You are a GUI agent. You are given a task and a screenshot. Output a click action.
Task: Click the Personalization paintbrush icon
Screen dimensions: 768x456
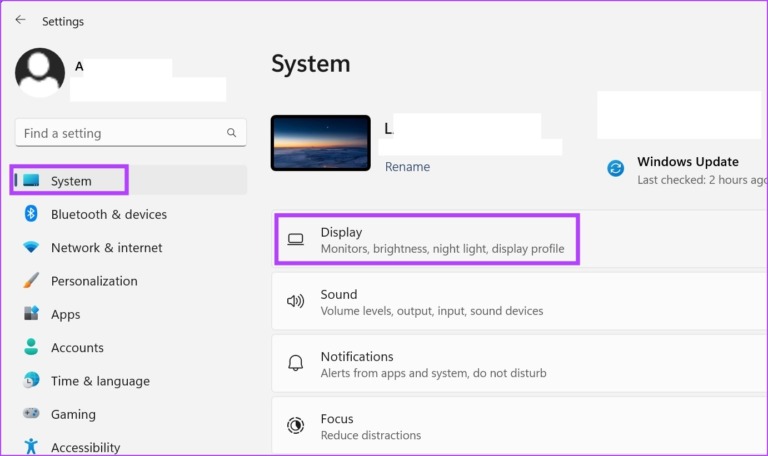(x=31, y=281)
